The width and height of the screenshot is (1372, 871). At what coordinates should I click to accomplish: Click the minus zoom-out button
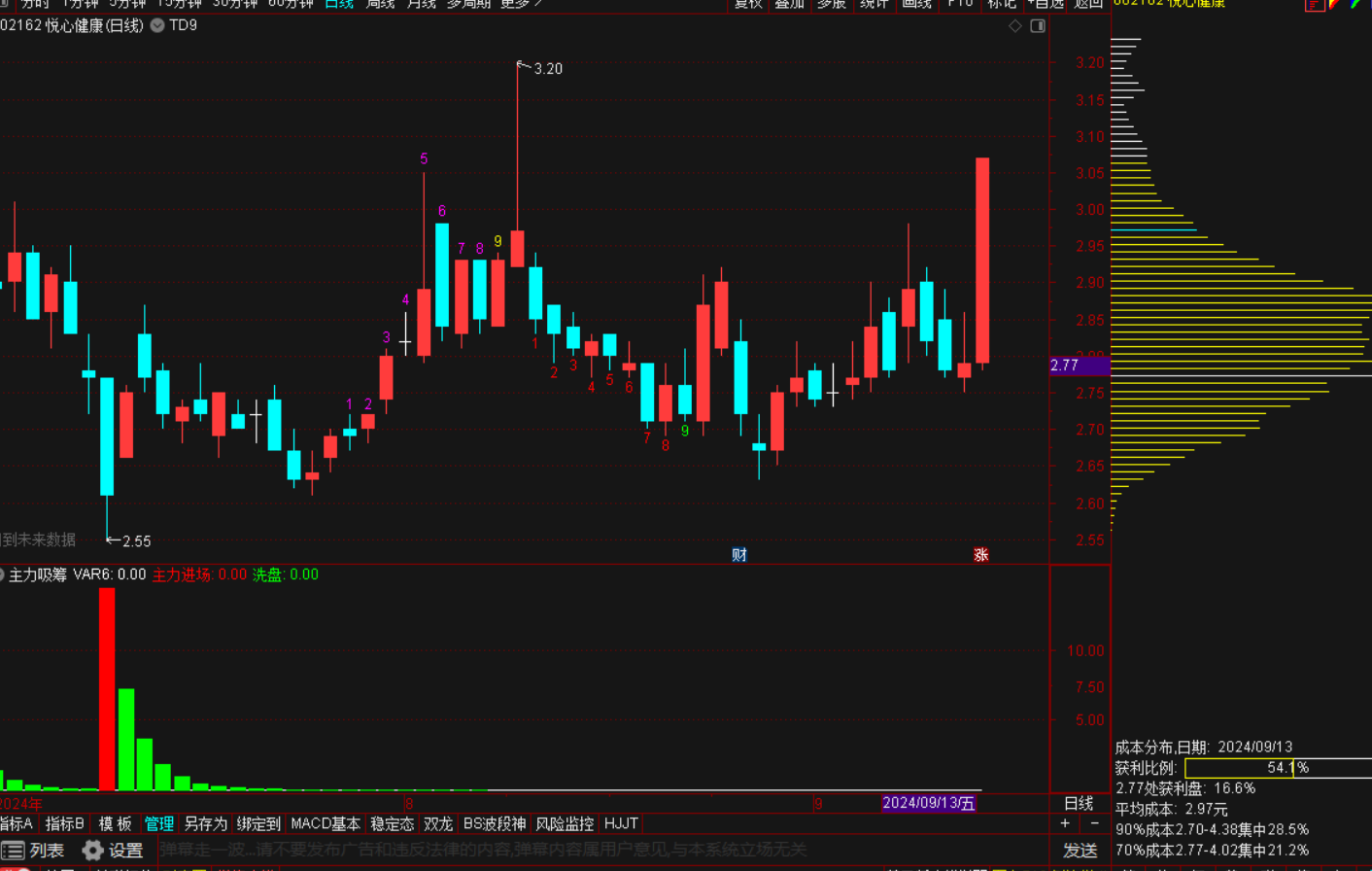tap(1094, 823)
